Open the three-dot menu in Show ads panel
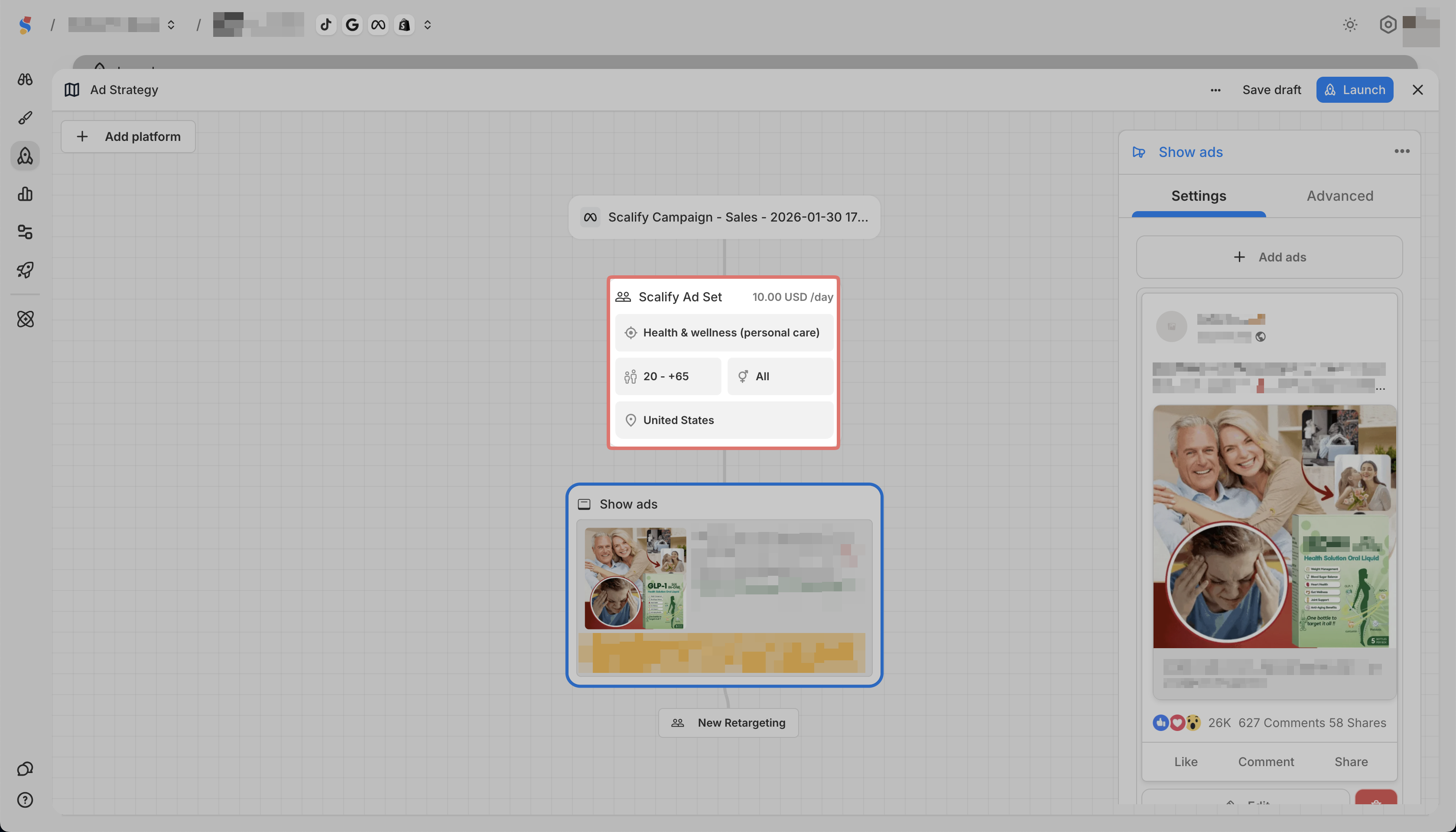 1402,151
